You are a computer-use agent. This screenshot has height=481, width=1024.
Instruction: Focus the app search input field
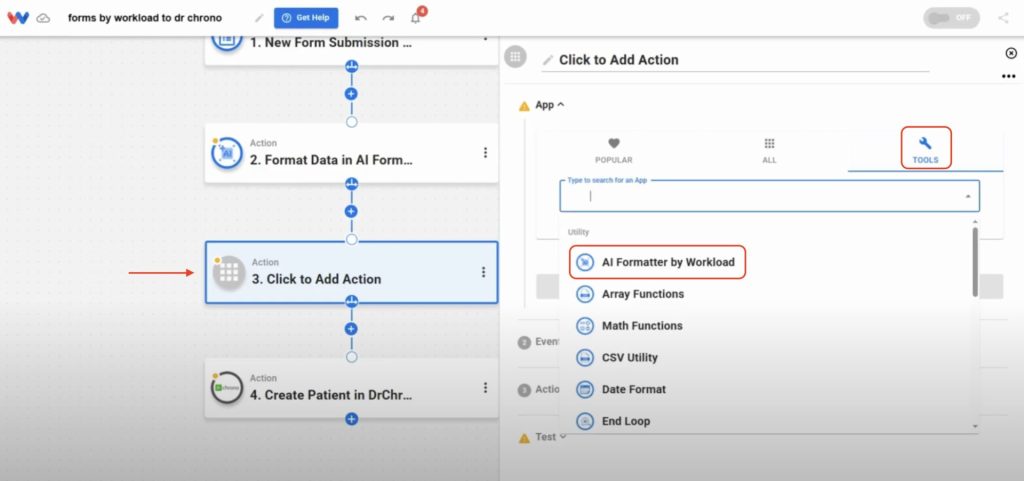[769, 196]
